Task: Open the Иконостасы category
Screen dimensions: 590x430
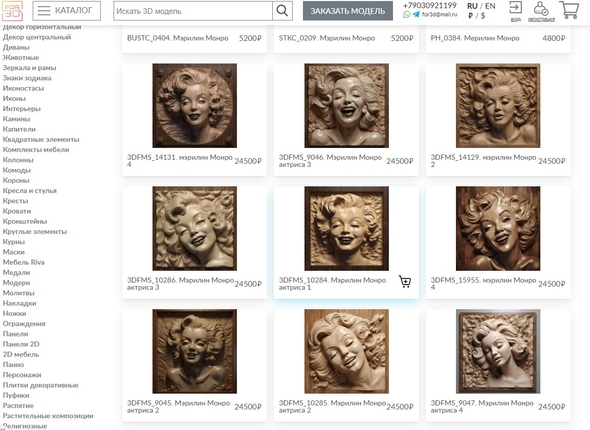Action: coord(23,88)
